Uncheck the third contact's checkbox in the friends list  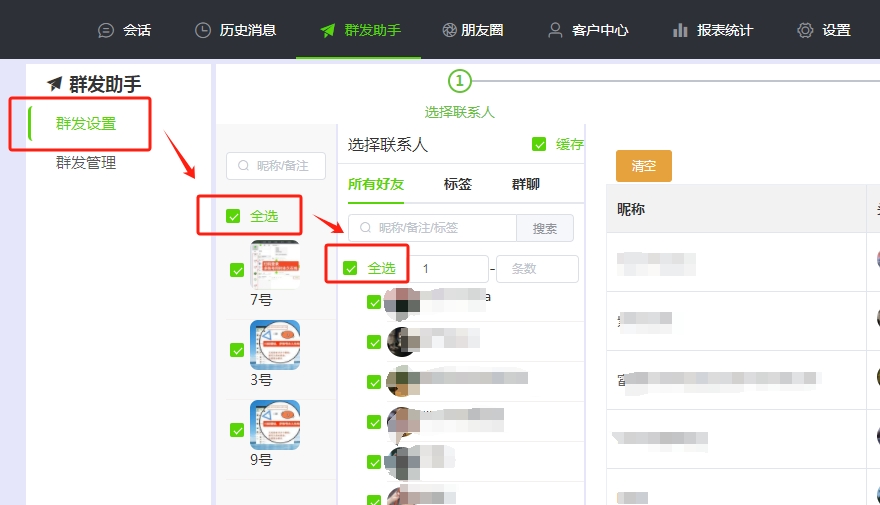[374, 382]
